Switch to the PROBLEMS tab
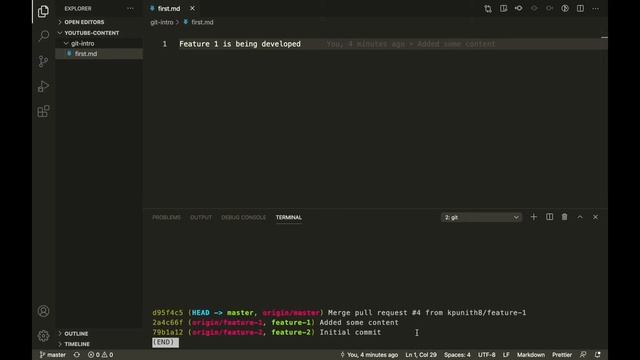Screen dimensions: 640x360 [167, 218]
